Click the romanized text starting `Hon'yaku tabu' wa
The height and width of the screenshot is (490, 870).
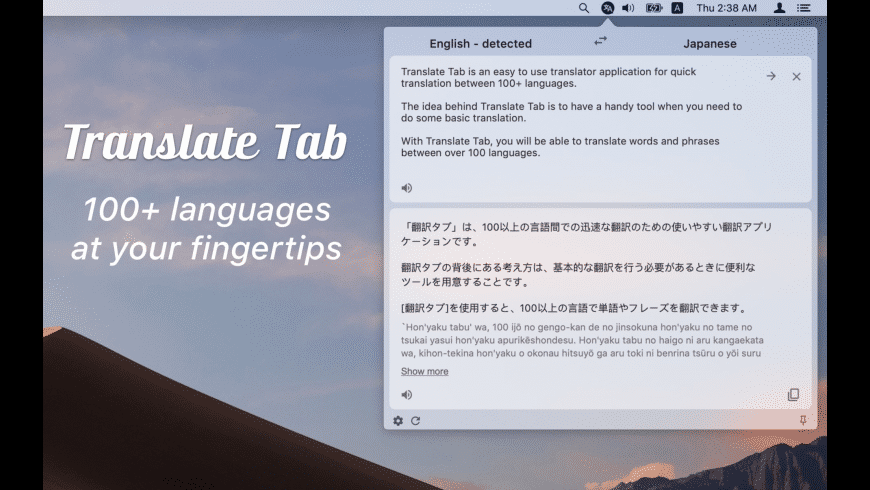point(581,340)
